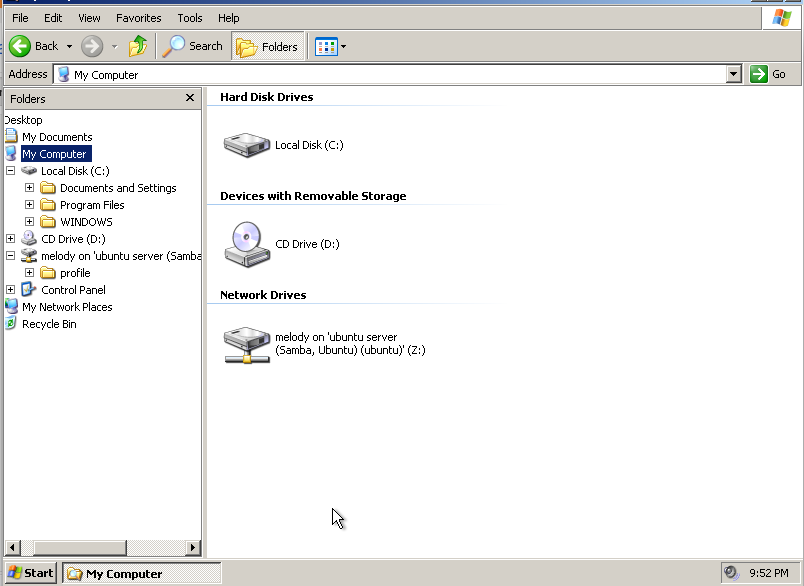The width and height of the screenshot is (804, 586).
Task: Expand CD Drive (D:) tree node
Action: [11, 238]
